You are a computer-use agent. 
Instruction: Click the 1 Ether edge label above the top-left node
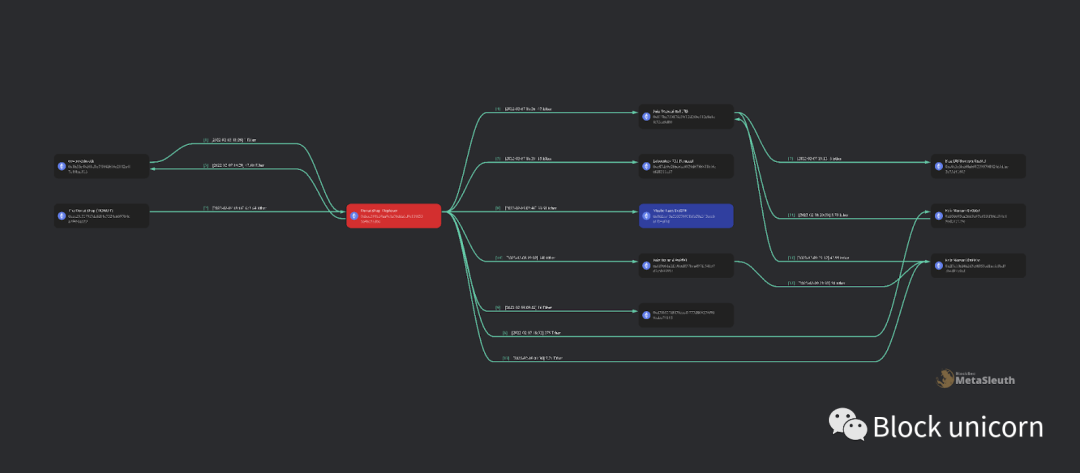[229, 140]
